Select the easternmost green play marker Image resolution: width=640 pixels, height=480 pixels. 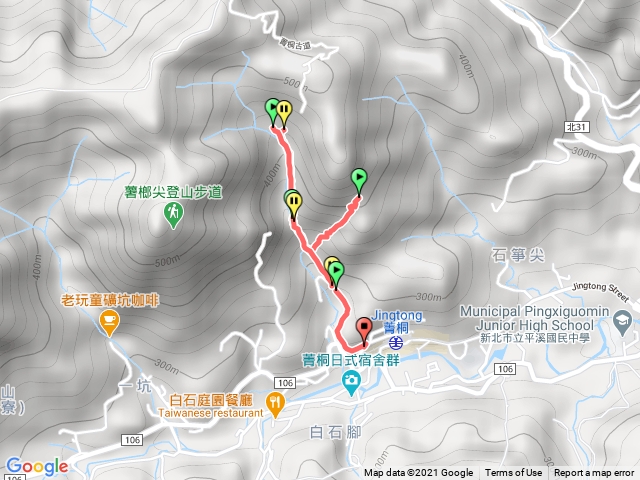tap(359, 180)
